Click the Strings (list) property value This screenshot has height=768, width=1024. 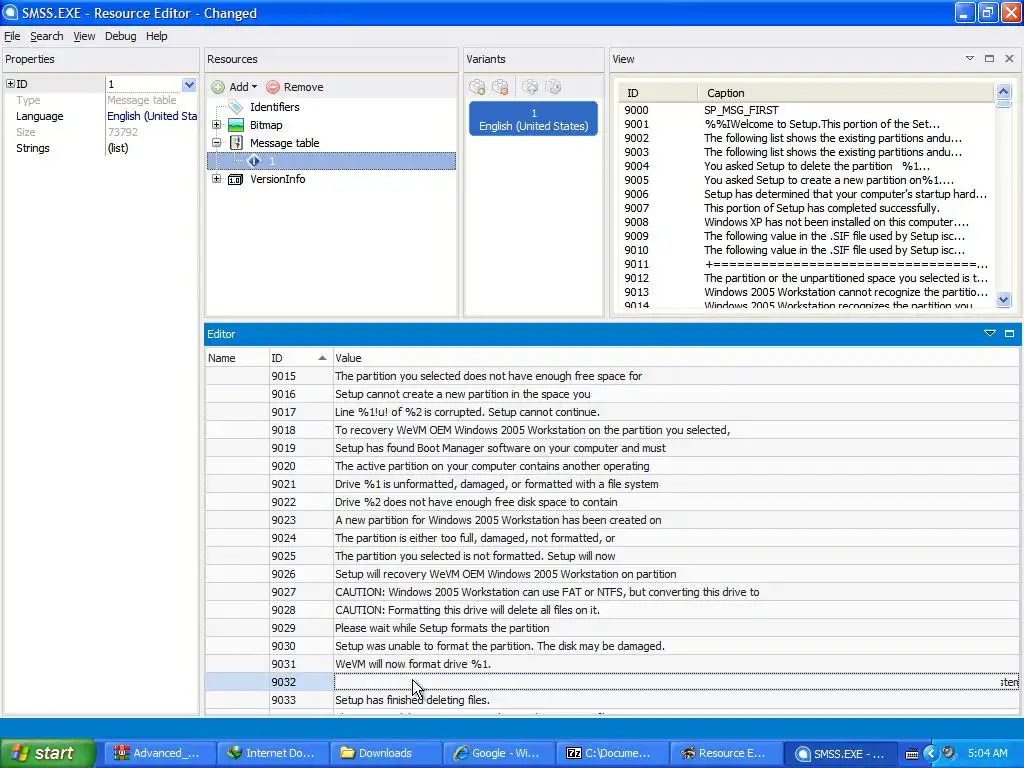coord(152,148)
